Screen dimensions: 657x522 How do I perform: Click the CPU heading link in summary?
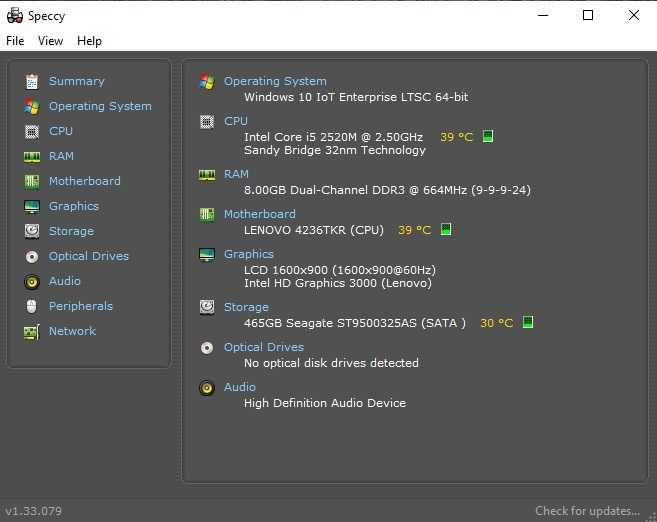tap(236, 121)
